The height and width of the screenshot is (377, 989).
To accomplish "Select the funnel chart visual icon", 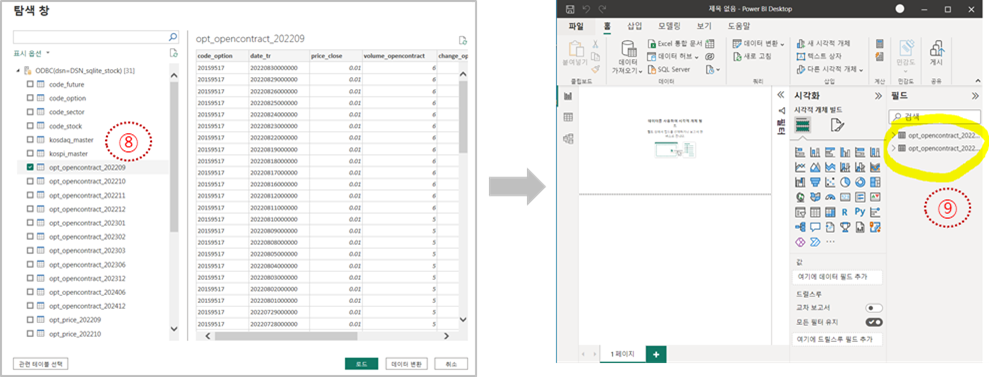I will tap(816, 182).
